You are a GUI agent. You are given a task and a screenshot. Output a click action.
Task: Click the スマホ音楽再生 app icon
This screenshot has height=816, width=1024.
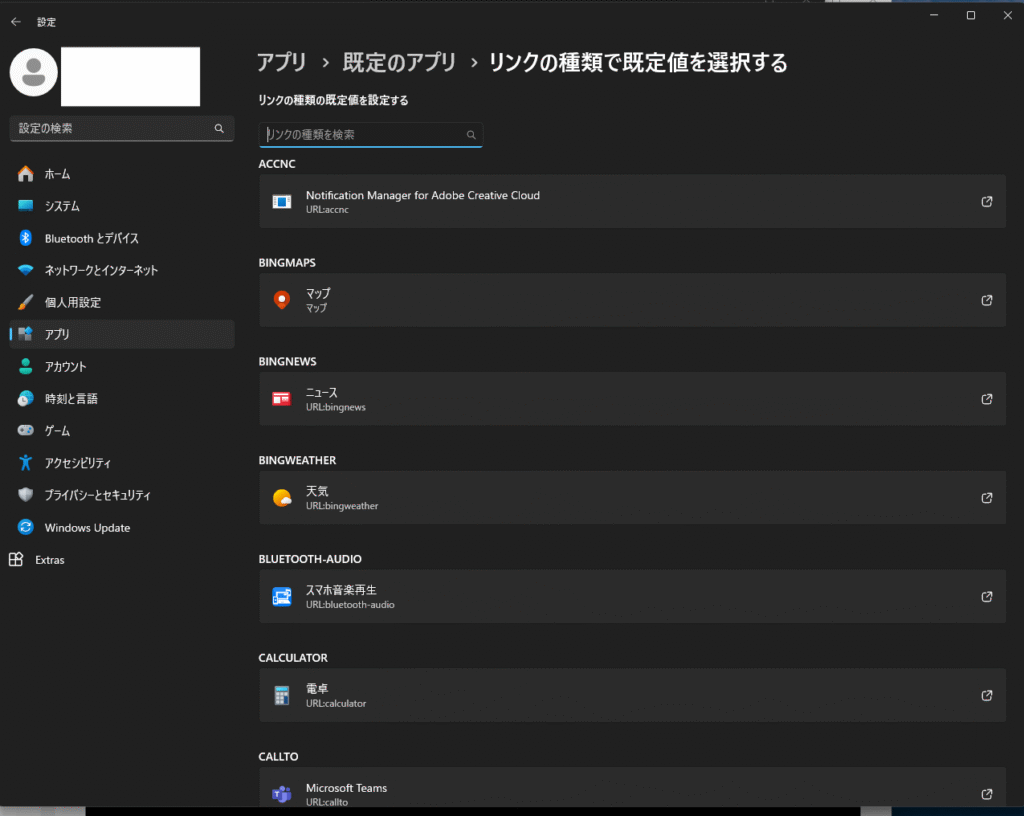(281, 597)
